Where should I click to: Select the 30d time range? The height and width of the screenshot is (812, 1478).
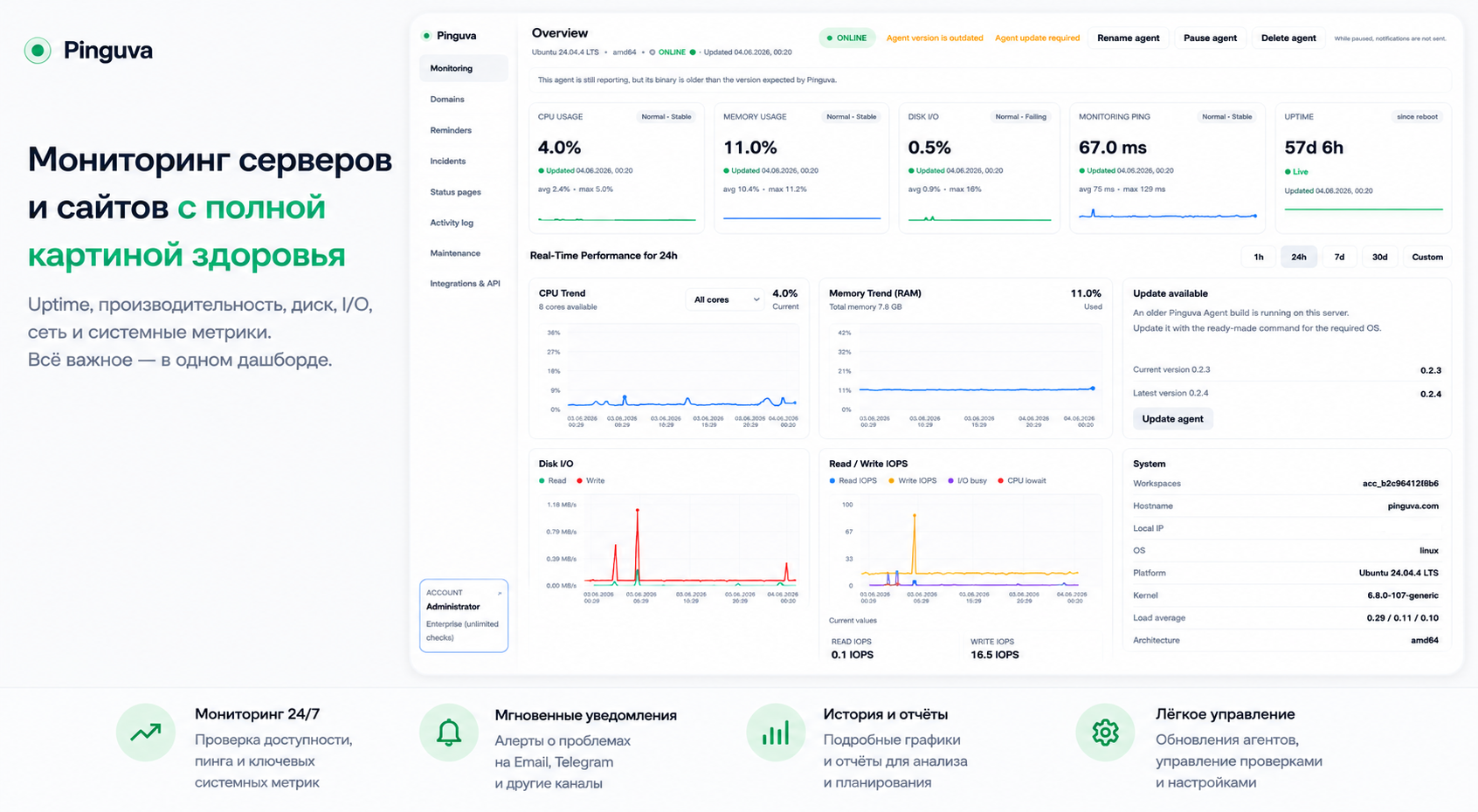(1379, 257)
